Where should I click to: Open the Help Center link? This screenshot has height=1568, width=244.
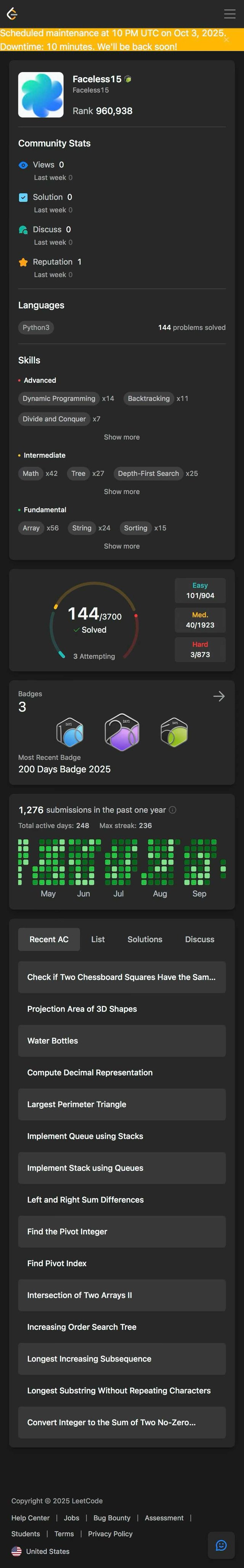click(x=30, y=1518)
